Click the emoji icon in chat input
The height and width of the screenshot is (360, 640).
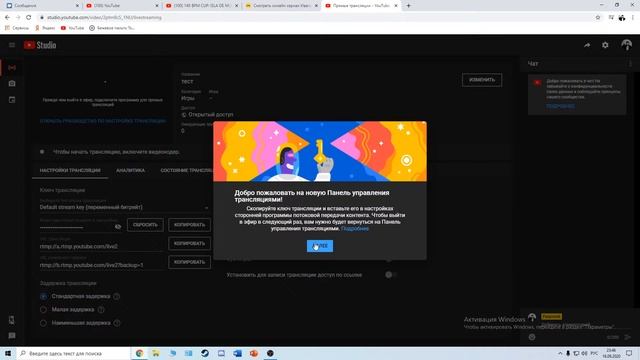coord(532,337)
